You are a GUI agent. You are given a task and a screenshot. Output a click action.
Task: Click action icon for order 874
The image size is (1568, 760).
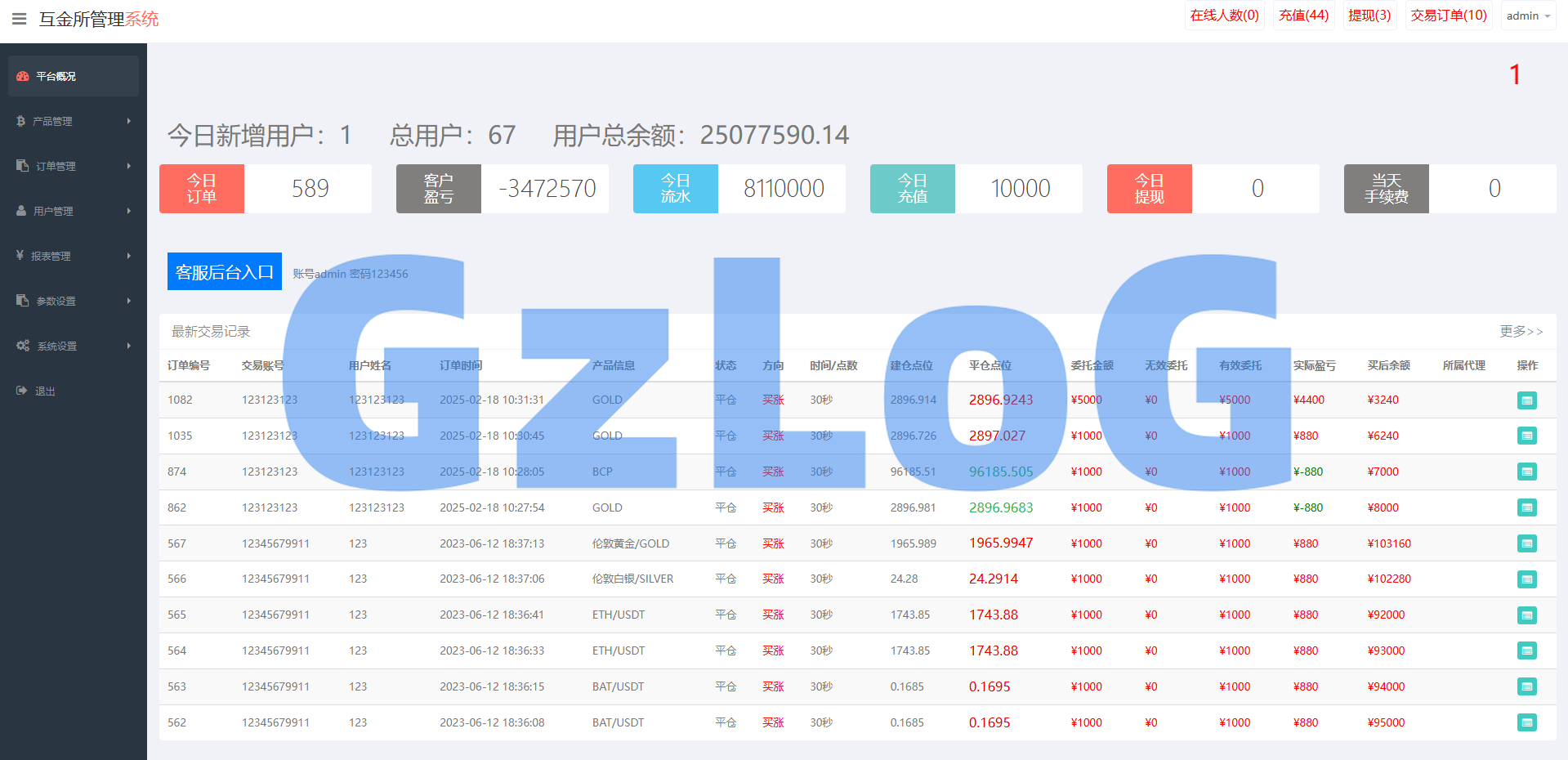tap(1526, 472)
